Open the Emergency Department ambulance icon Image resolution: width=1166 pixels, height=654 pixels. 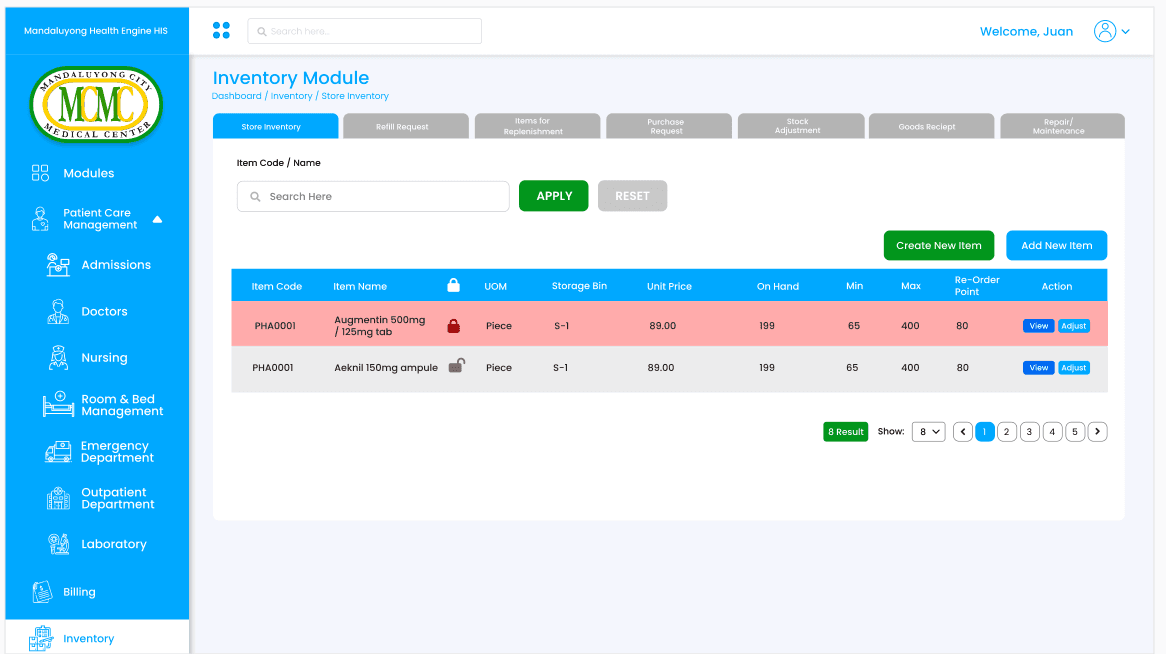(x=58, y=452)
